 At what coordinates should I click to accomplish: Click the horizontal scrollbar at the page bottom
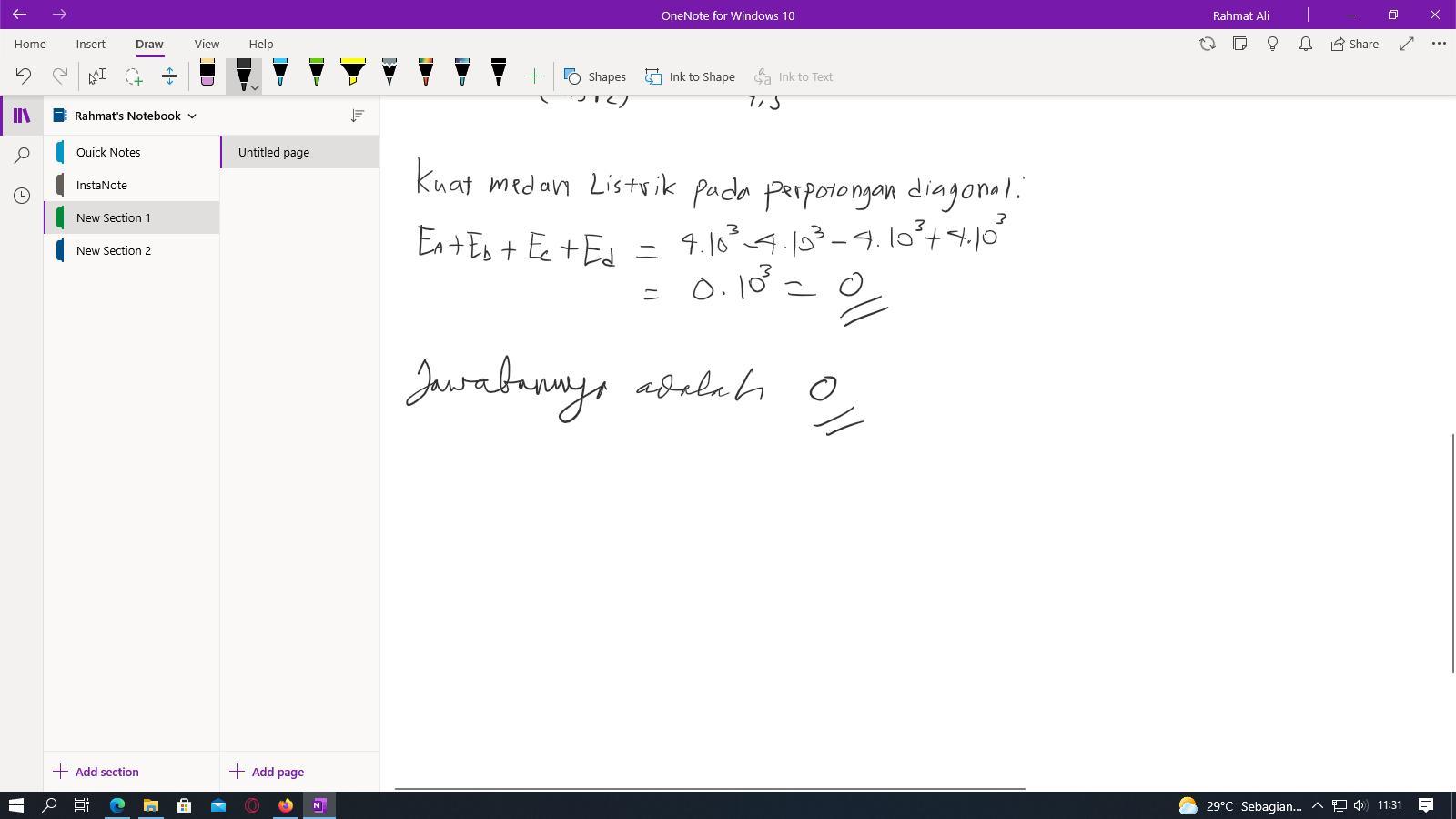[710, 789]
